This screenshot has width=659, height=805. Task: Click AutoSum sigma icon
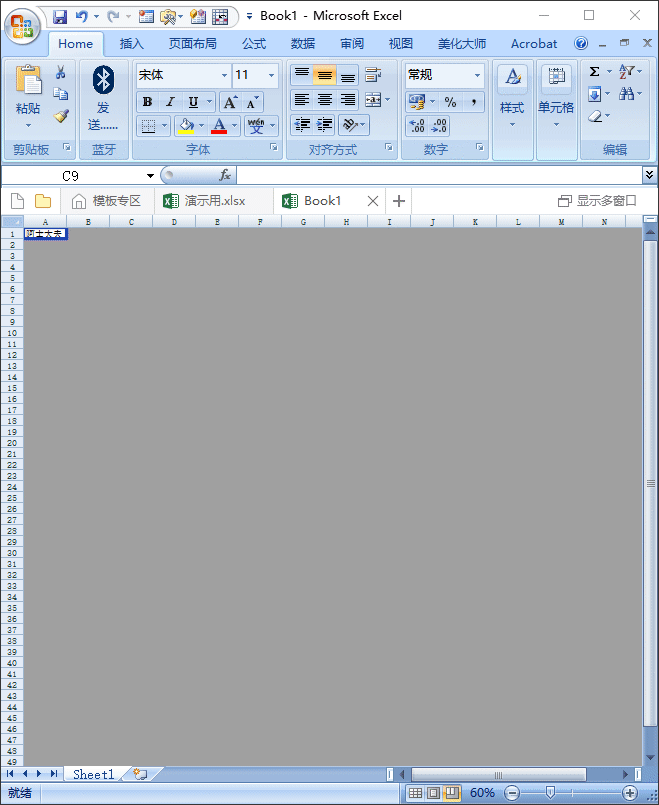click(x=594, y=71)
